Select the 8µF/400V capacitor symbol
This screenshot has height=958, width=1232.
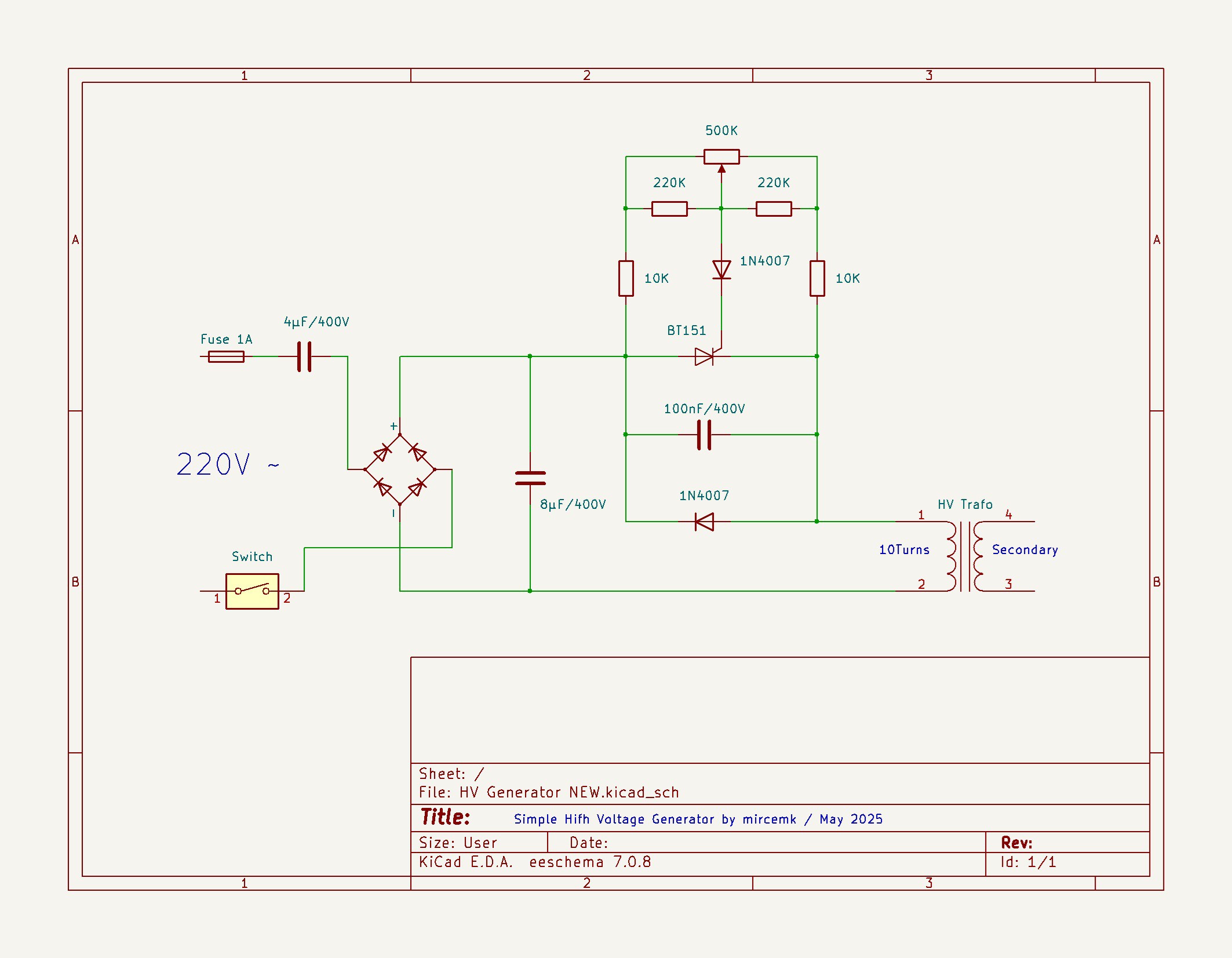tap(529, 478)
